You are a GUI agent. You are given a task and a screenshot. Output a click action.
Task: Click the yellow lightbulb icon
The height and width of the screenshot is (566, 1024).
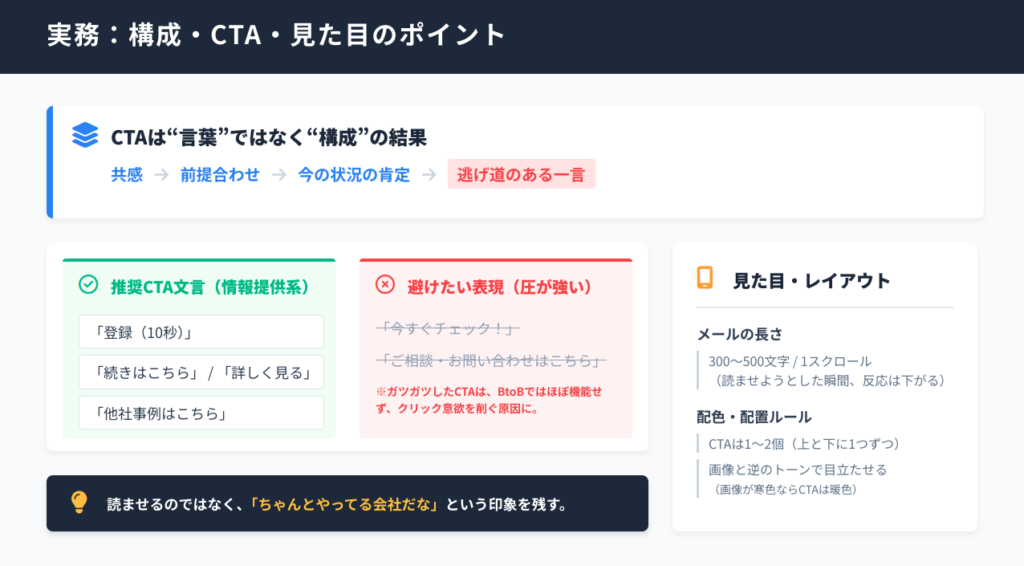click(79, 502)
